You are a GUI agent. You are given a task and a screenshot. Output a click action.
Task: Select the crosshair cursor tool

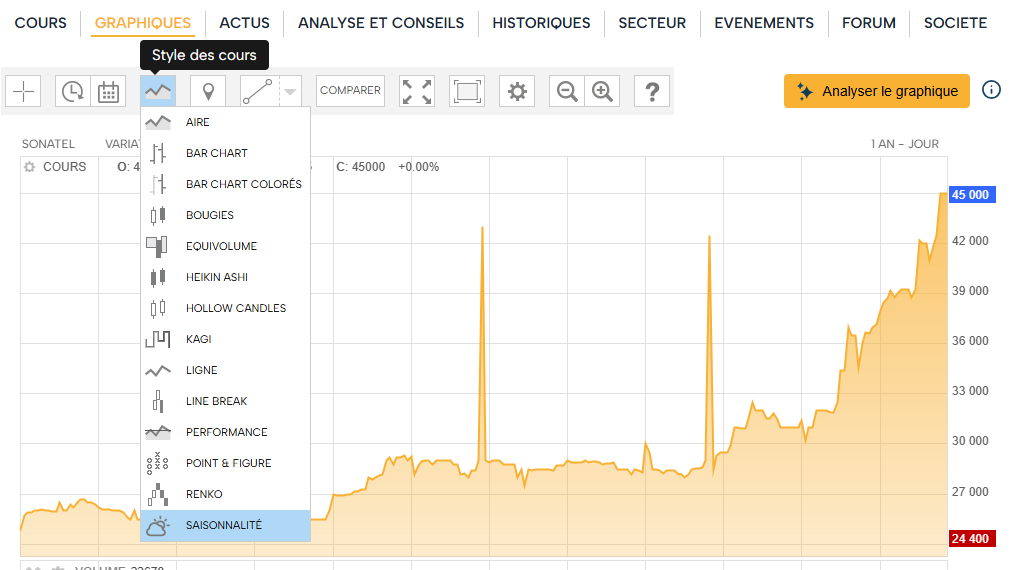pyautogui.click(x=24, y=91)
